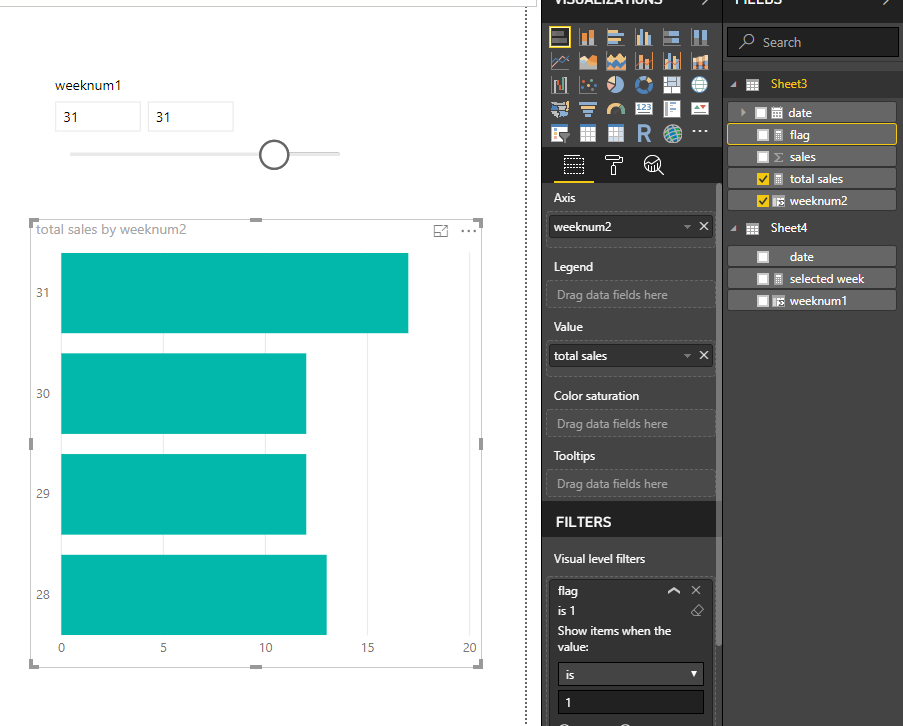Viewport: 903px width, 726px height.
Task: Switch to the Analytics tab
Action: [653, 165]
